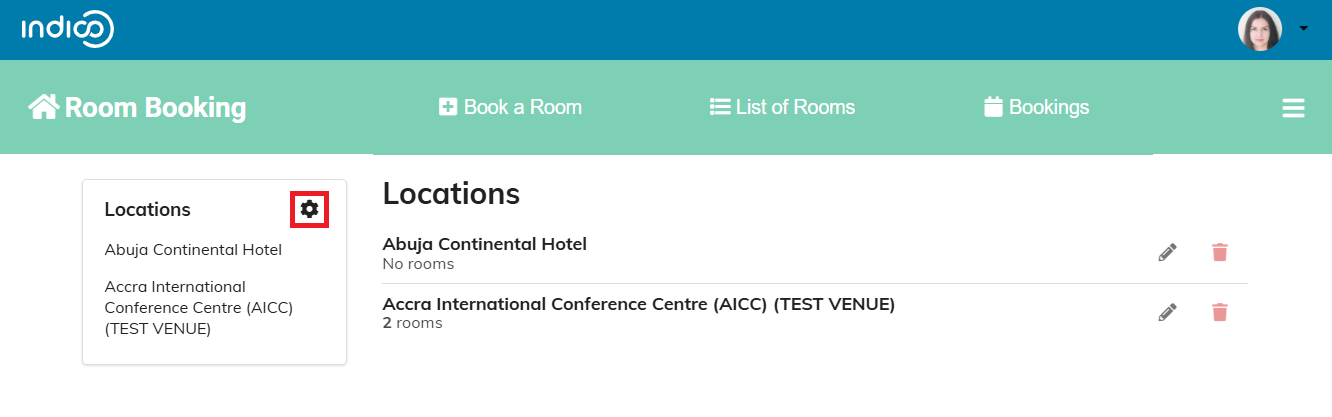
Task: Switch to the List of Rooms tab
Action: pyautogui.click(x=783, y=107)
